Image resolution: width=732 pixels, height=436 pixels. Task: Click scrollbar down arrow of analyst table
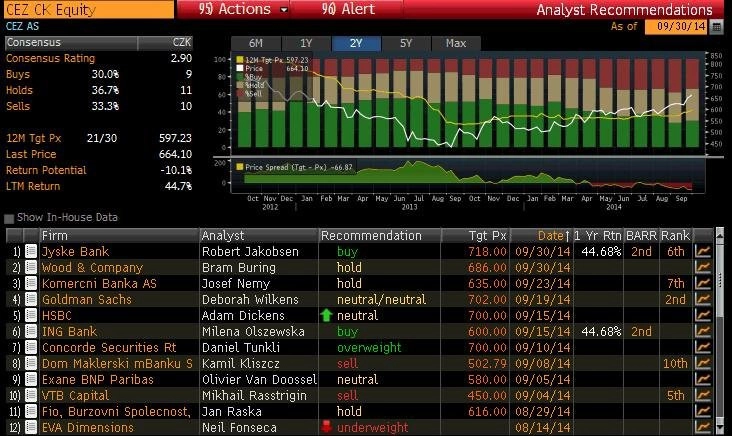coord(720,429)
